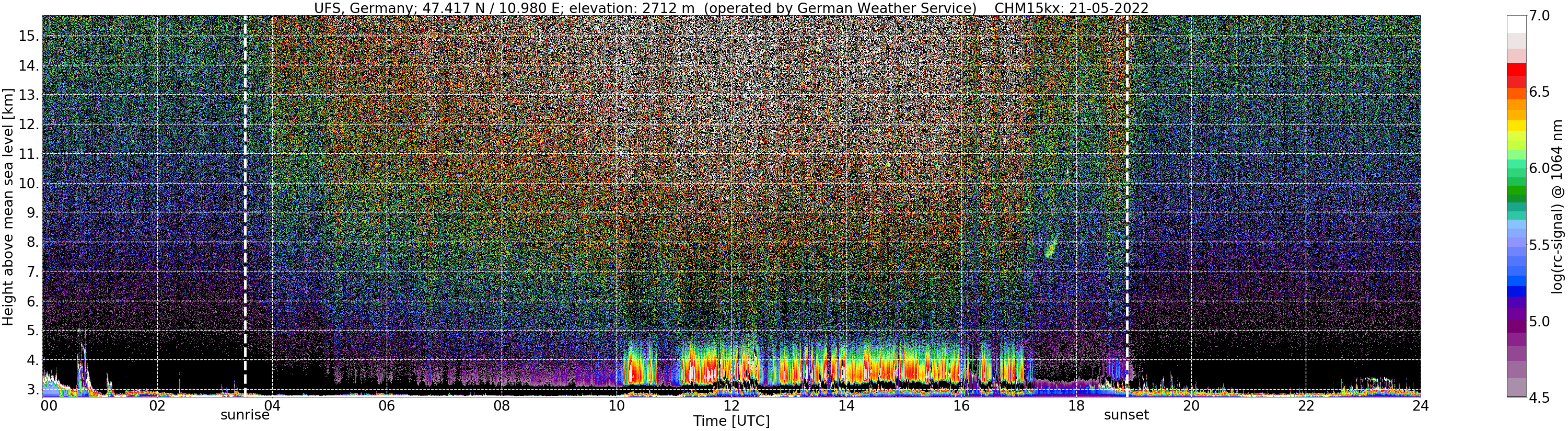The width and height of the screenshot is (1568, 431).
Task: Click the colorbar tick label 7.0
Action: pyautogui.click(x=1539, y=16)
